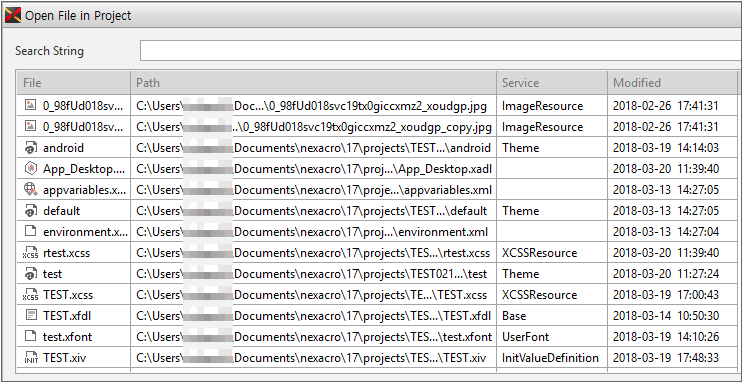742x382 pixels.
Task: Click the TEST.xfdl form icon
Action: click(30, 315)
